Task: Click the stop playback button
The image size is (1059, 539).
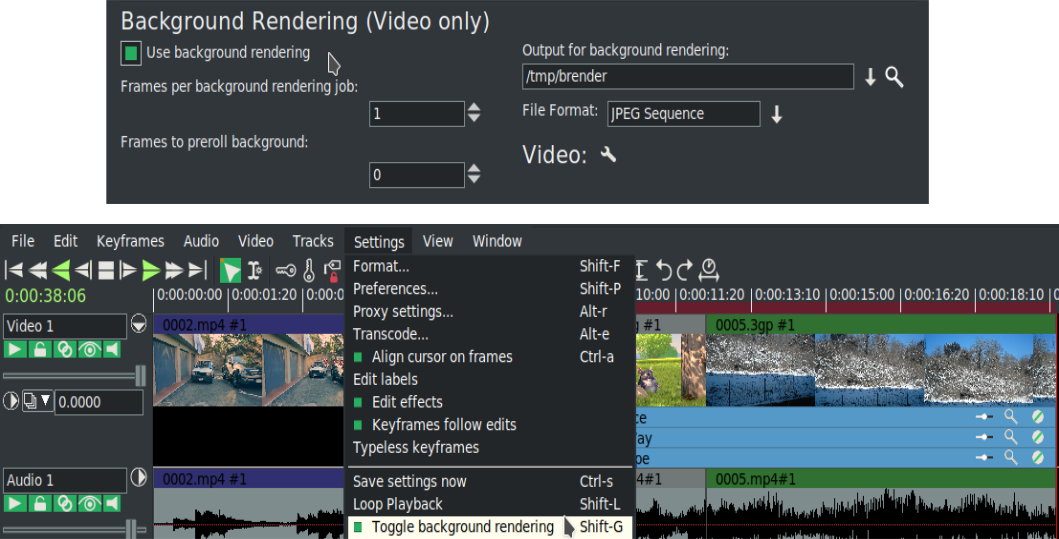Action: (105, 269)
